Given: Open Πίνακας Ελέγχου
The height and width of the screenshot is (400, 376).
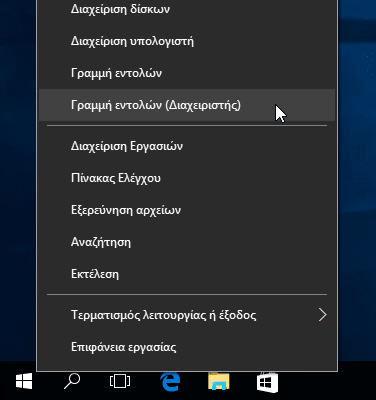Looking at the screenshot, I should [x=187, y=178].
